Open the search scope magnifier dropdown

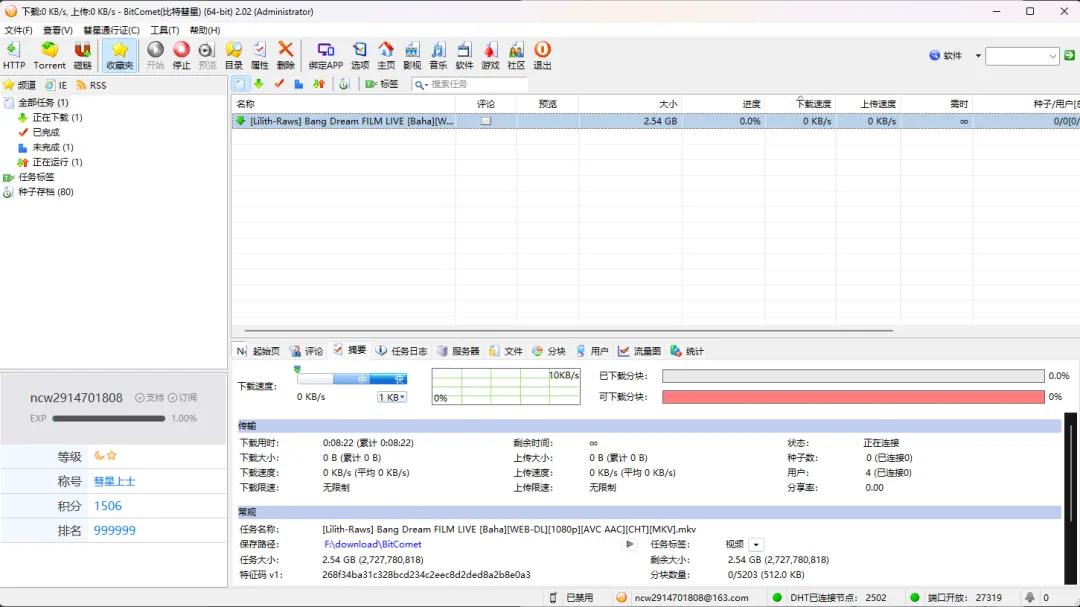(x=421, y=84)
